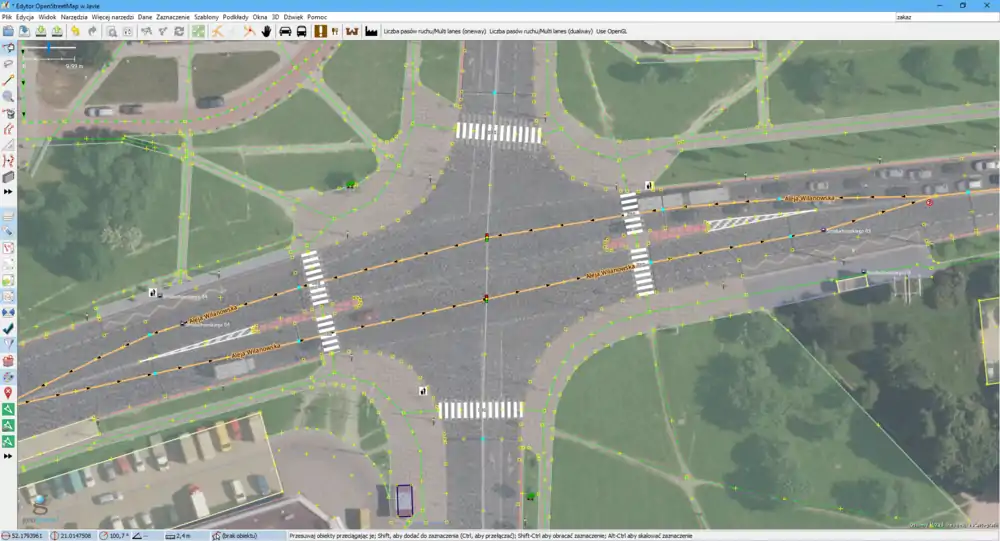The width and height of the screenshot is (1000, 541).
Task: Click the Undo arrow in toolbar
Action: coord(75,31)
